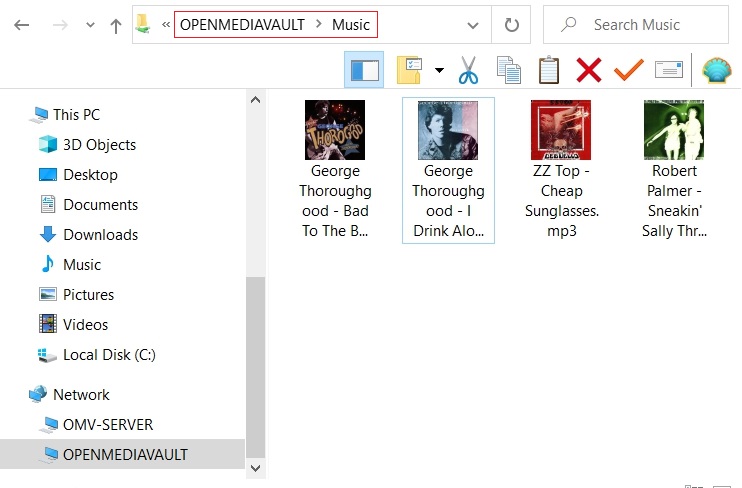The height and width of the screenshot is (488, 742).
Task: Click the navigation pane scroll-down arrow
Action: click(x=254, y=467)
